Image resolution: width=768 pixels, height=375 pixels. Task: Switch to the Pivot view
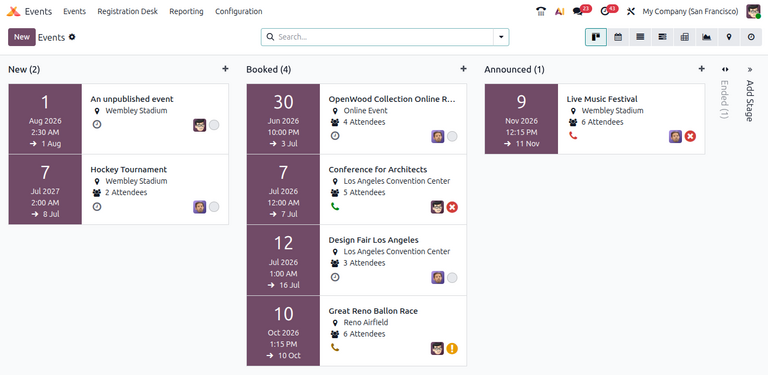[x=685, y=37]
